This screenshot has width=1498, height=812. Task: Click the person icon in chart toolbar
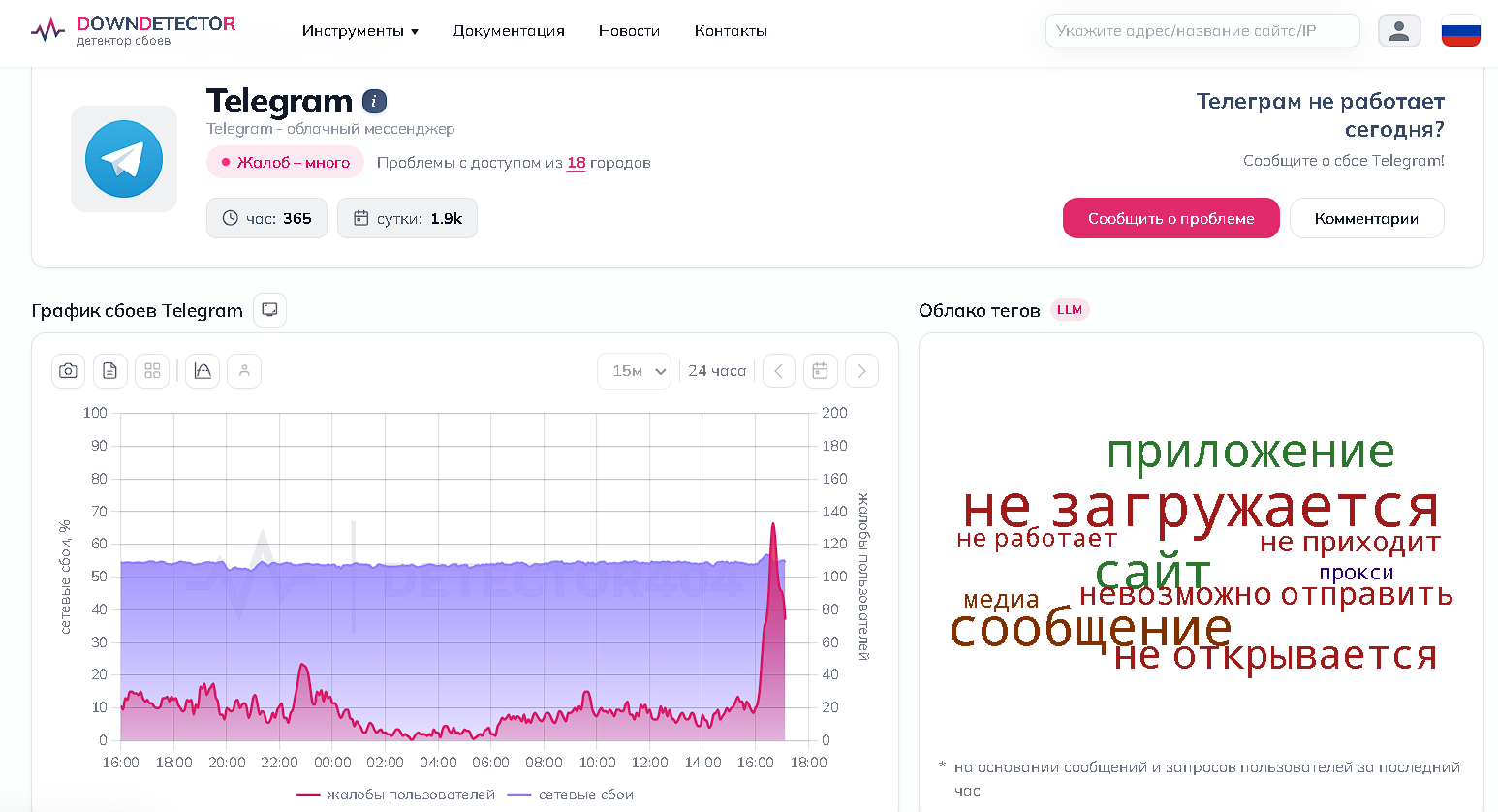(244, 371)
